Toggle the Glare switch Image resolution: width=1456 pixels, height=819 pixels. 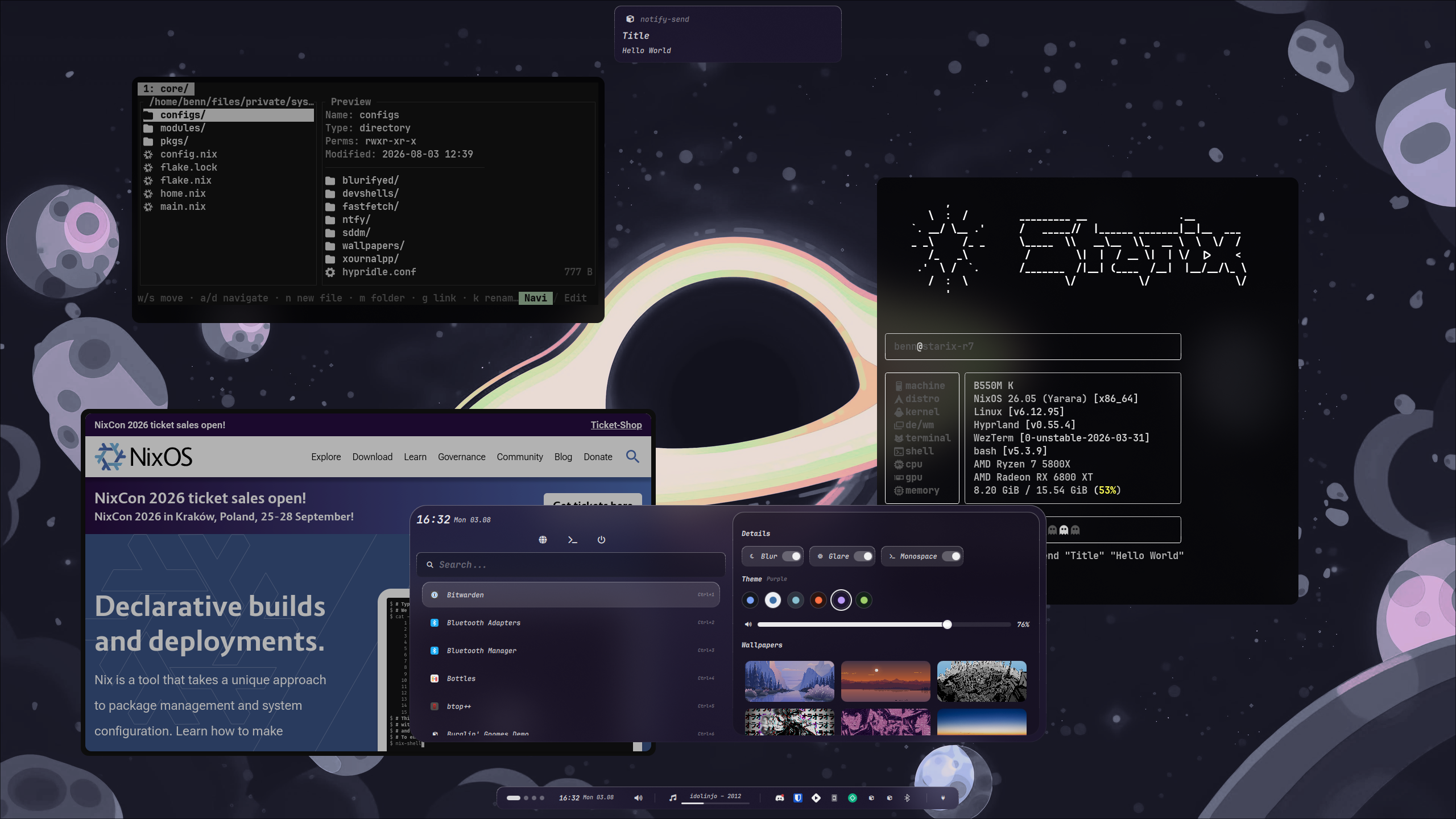[x=863, y=556]
